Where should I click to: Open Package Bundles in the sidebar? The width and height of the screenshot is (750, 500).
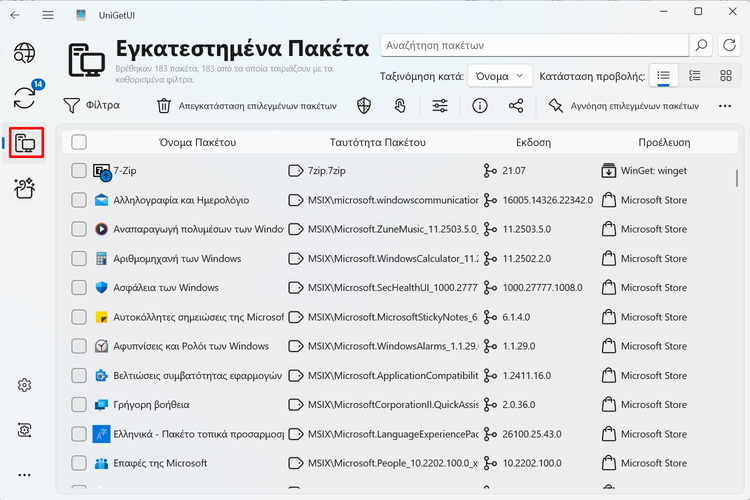point(24,189)
